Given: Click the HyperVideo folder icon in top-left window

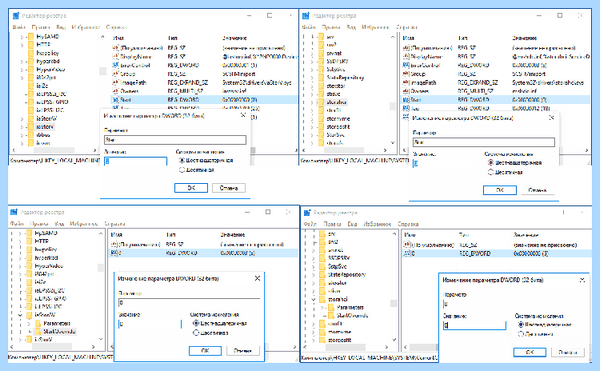Looking at the screenshot, I should click(31, 70).
